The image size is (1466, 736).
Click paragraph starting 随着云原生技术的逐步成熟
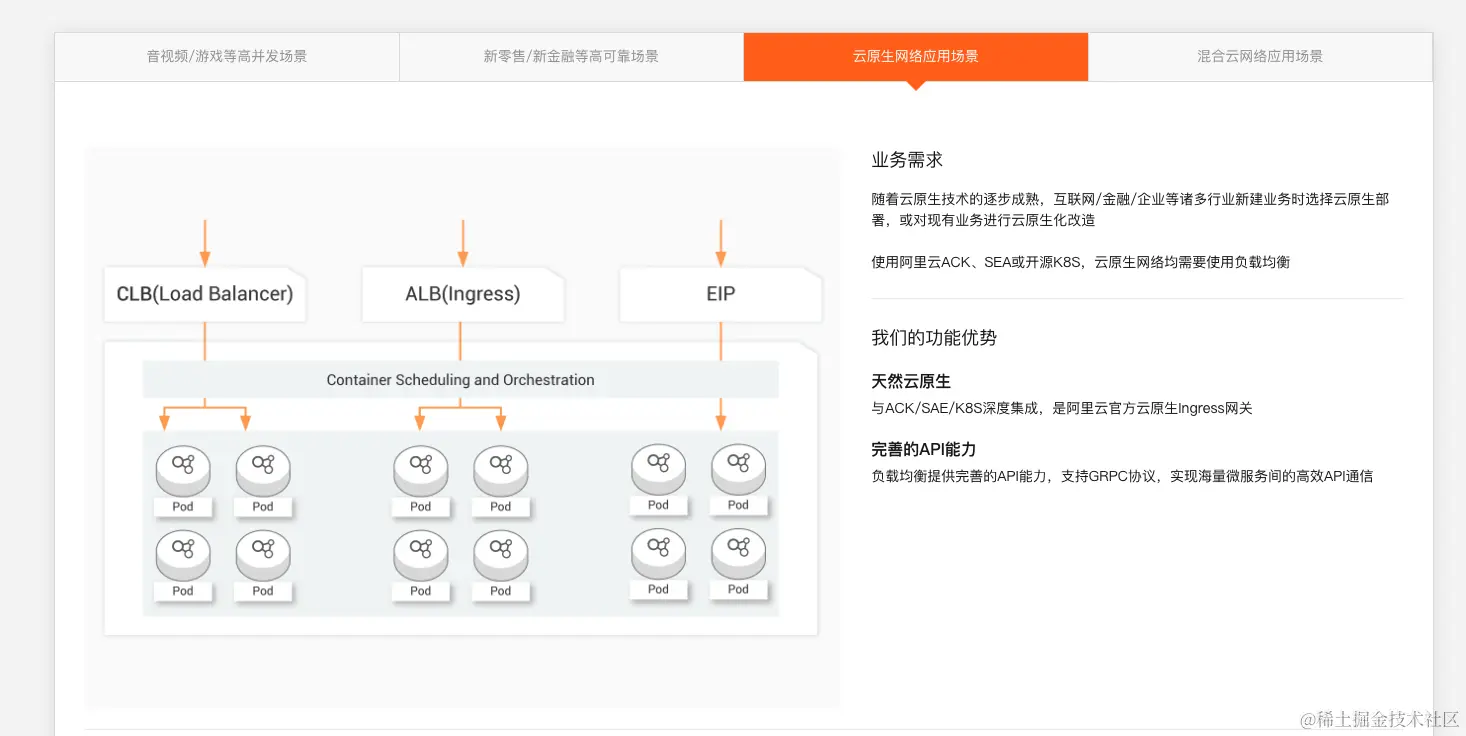pyautogui.click(x=1130, y=210)
